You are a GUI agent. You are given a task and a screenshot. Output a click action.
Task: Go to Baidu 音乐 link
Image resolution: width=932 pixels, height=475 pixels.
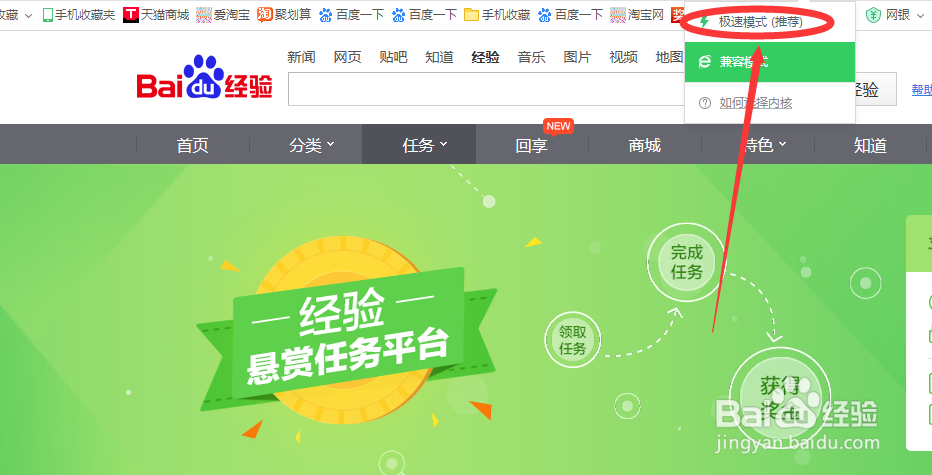pos(531,57)
